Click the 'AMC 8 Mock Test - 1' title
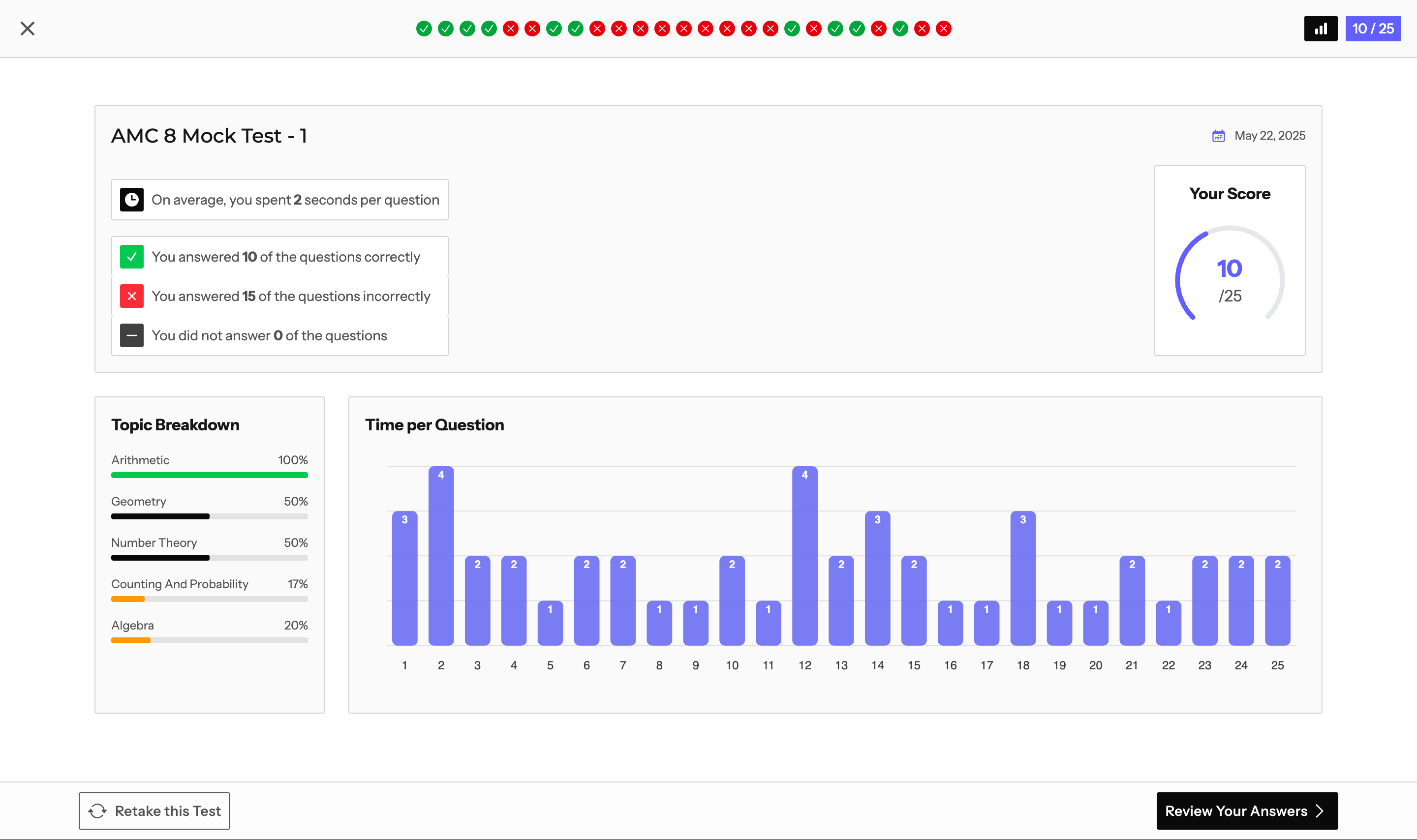 [x=209, y=136]
